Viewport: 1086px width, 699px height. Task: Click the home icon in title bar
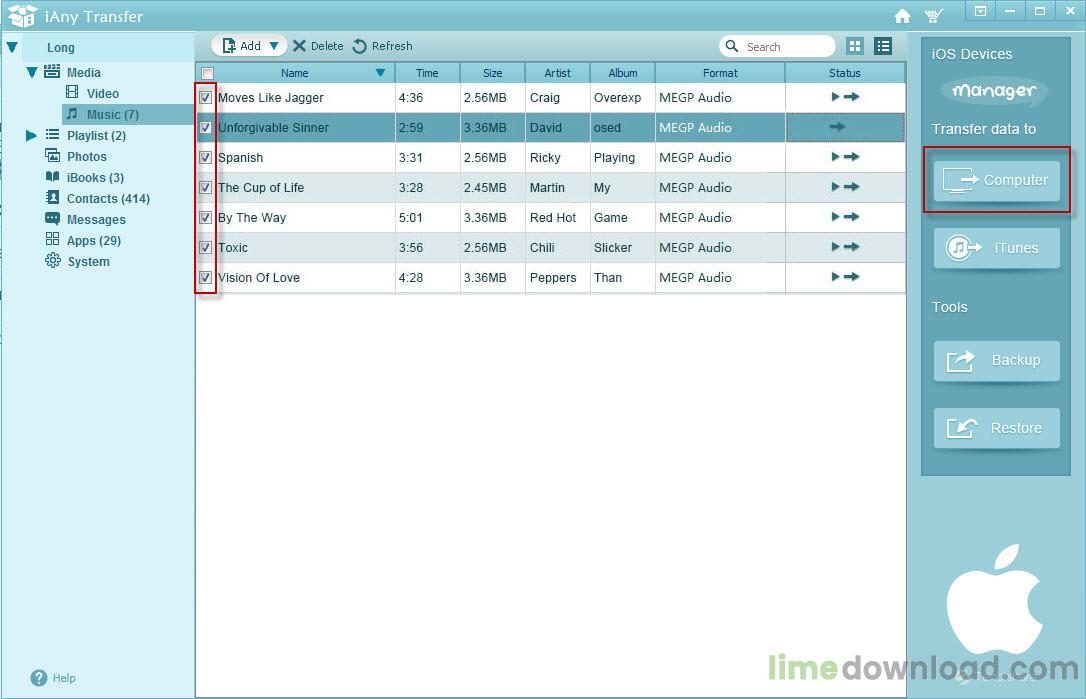(902, 16)
